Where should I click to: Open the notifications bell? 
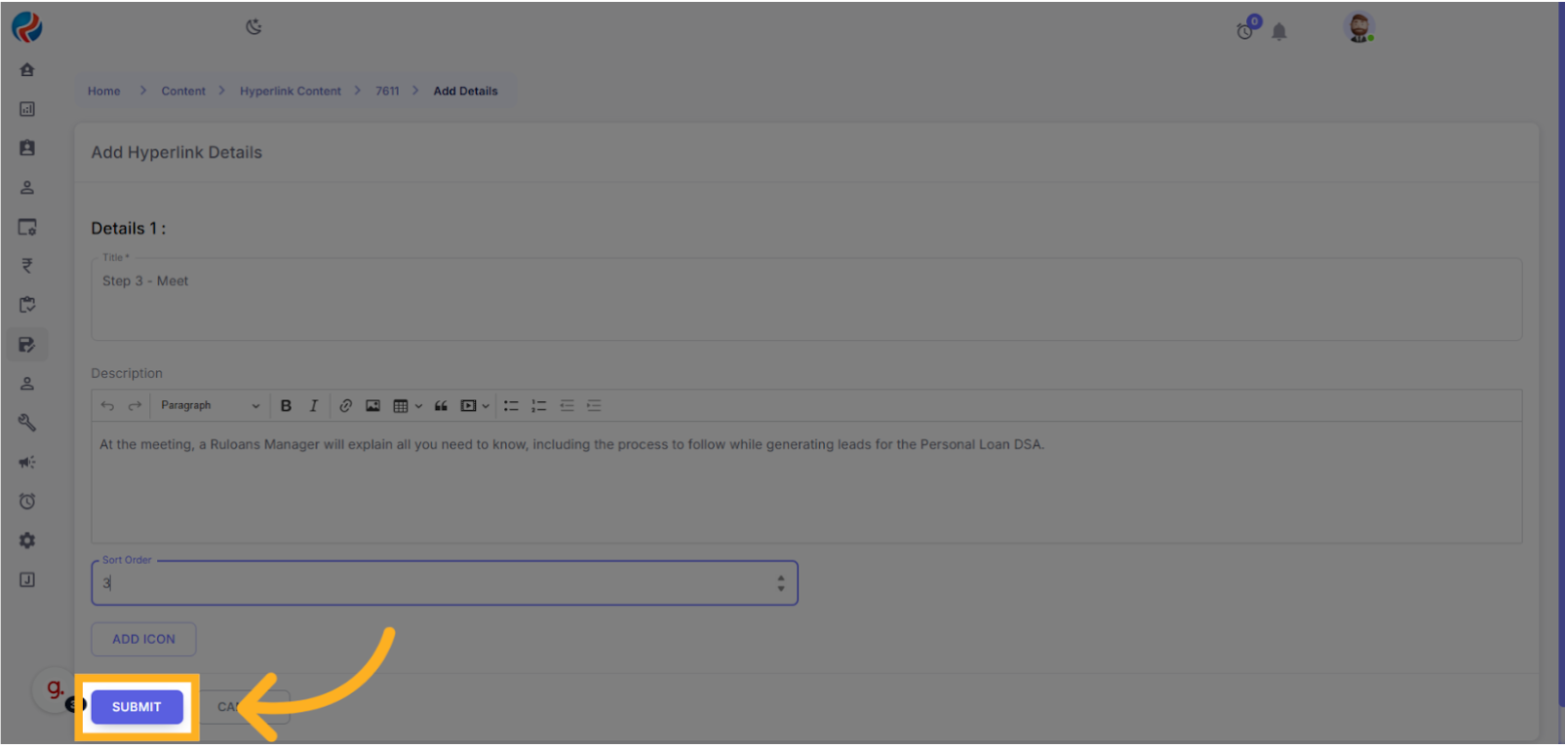(1279, 32)
